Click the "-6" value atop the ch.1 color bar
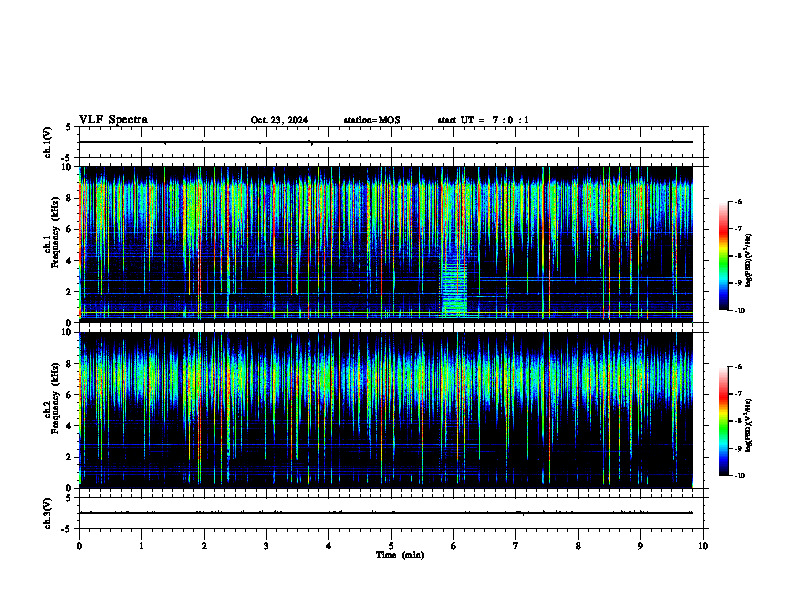This screenshot has width=792, height=612. click(x=738, y=201)
